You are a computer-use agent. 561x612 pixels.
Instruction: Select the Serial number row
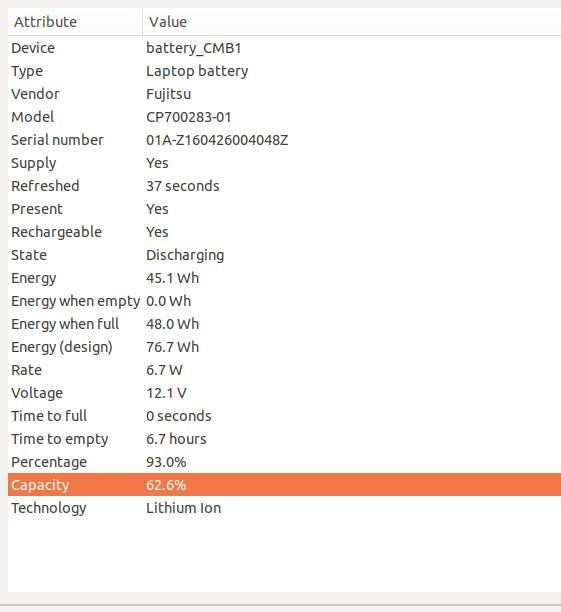point(284,140)
